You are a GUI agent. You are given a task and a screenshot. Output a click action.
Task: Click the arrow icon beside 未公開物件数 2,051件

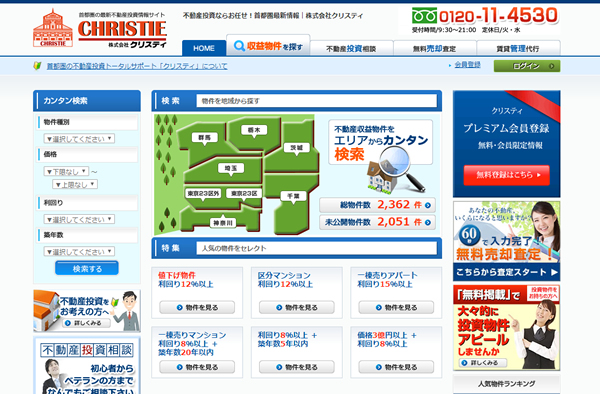pyautogui.click(x=428, y=222)
